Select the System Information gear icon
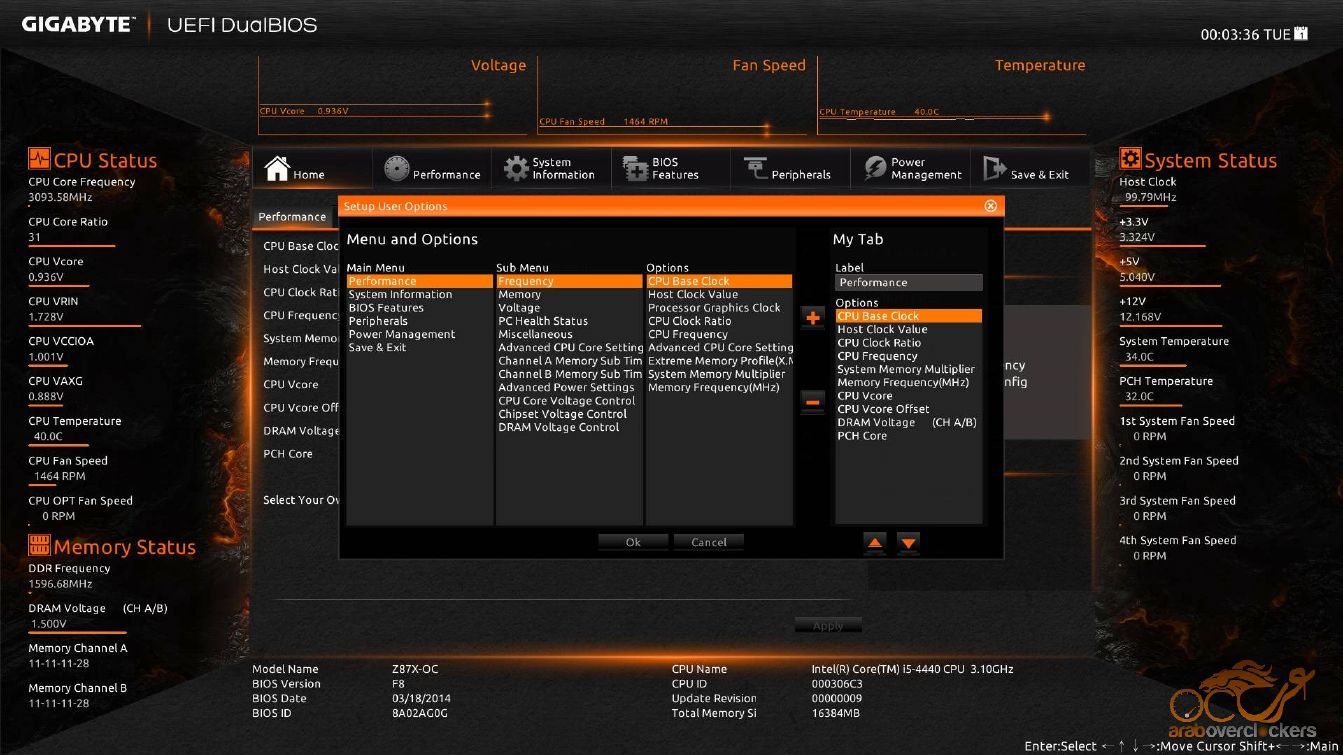This screenshot has width=1343, height=755. [x=516, y=168]
